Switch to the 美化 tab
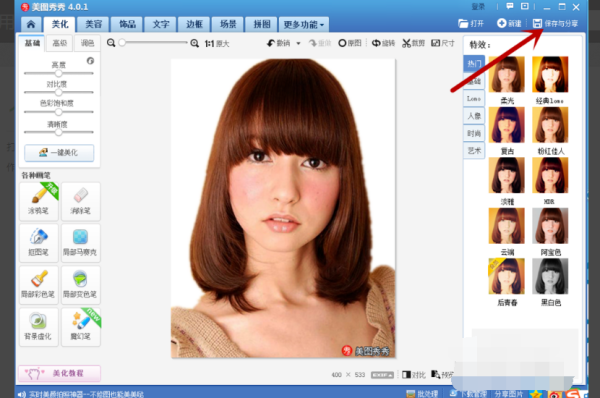The width and height of the screenshot is (600, 398). (60, 24)
